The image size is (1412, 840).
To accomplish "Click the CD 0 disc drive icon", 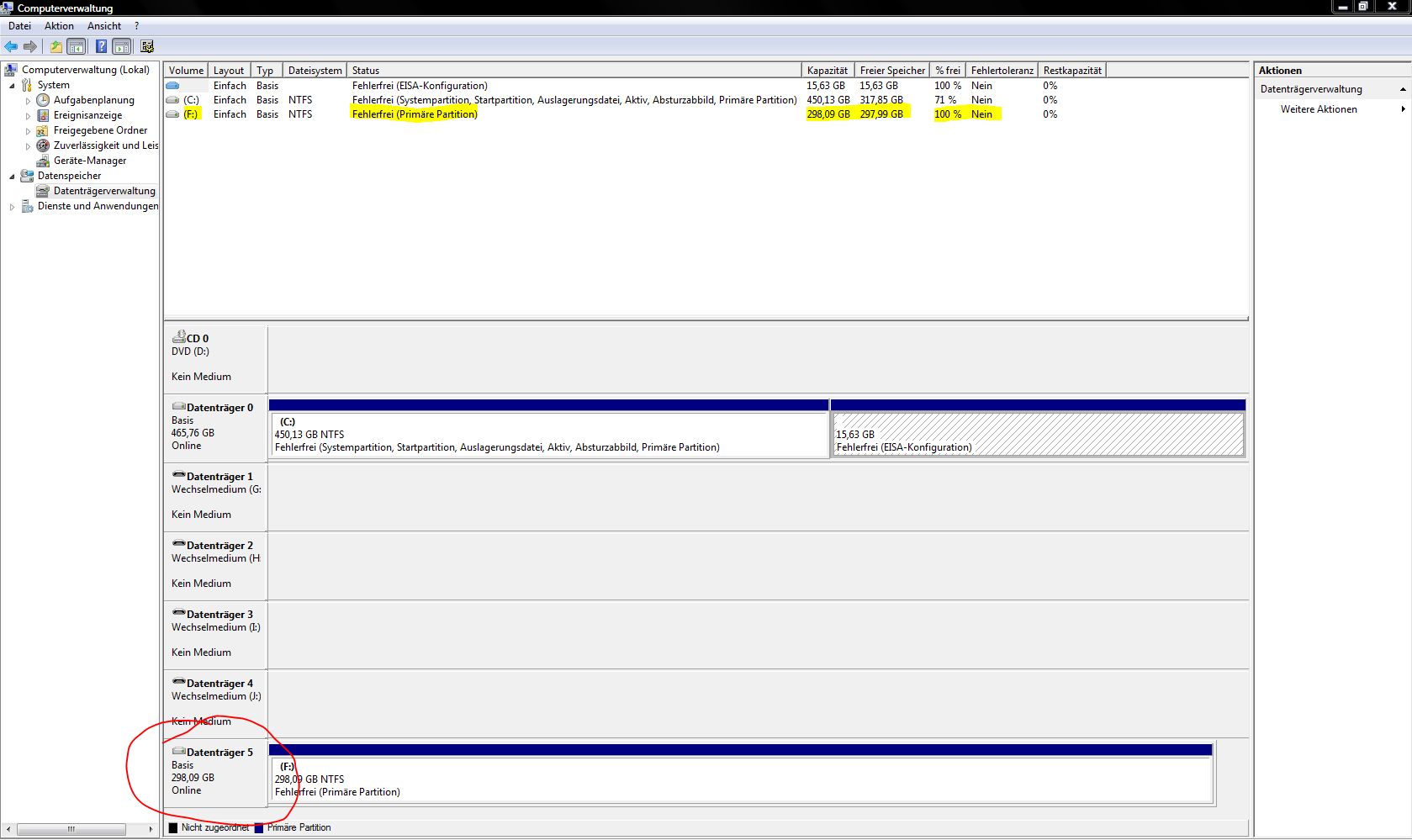I will (x=178, y=336).
